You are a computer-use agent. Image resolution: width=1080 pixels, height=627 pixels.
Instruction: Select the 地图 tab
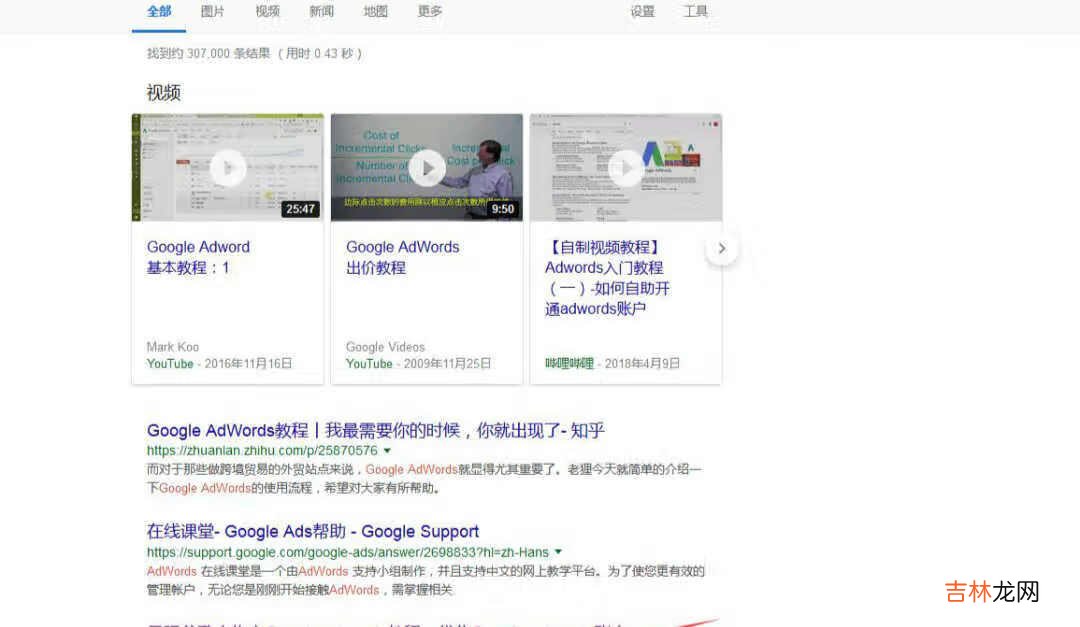tap(375, 12)
